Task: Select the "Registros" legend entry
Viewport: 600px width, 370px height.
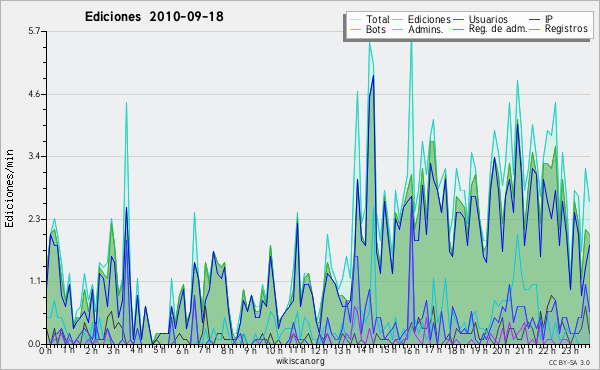Action: coord(566,29)
